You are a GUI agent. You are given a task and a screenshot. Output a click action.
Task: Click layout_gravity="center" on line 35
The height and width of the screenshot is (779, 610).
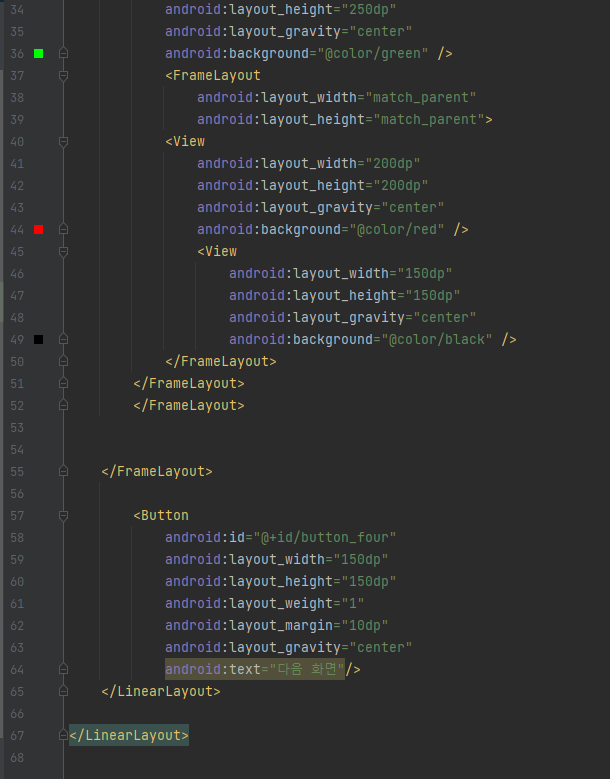289,31
